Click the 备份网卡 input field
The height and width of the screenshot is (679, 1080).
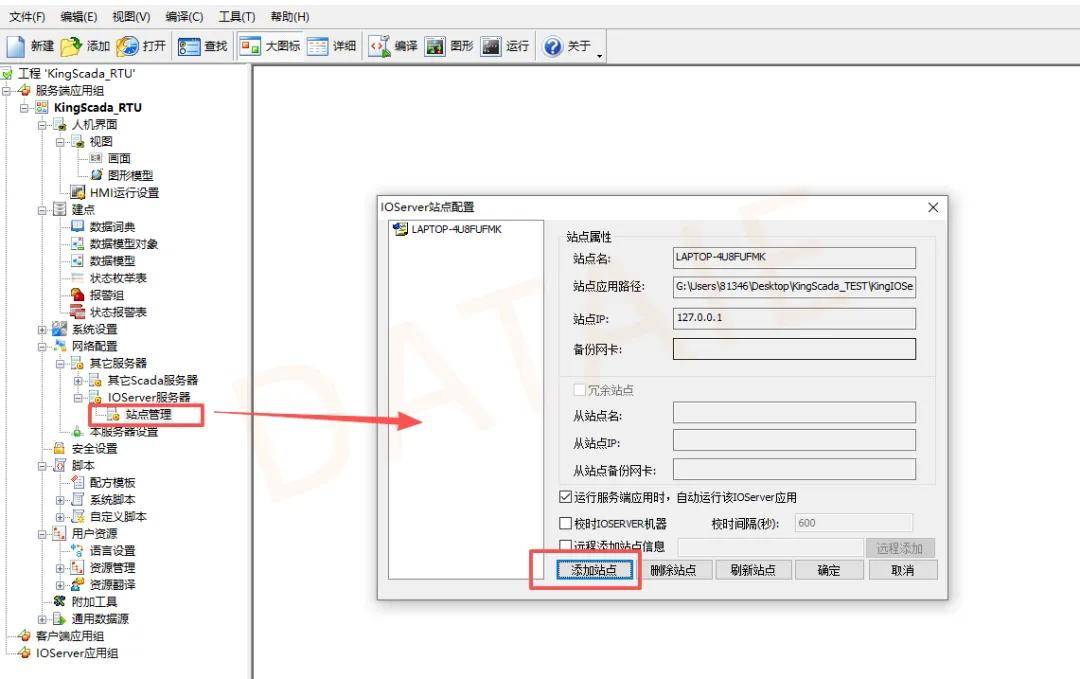click(794, 349)
